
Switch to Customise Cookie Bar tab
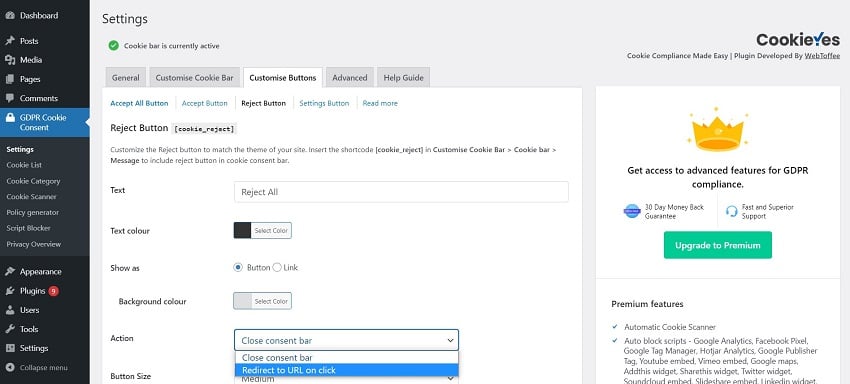pos(195,78)
